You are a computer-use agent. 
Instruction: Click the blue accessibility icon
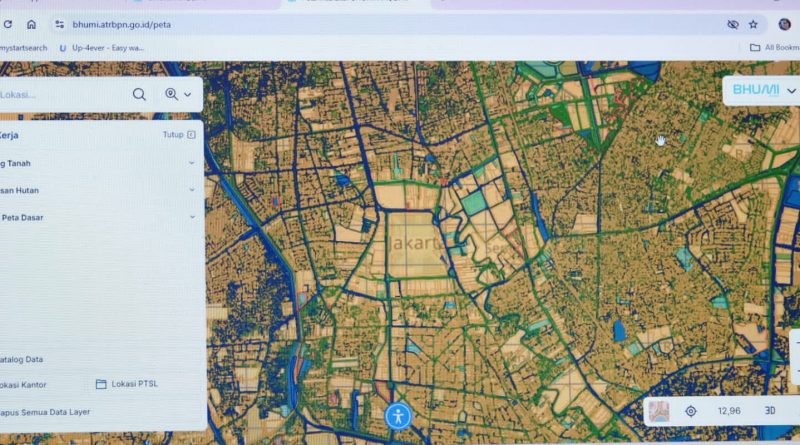coord(399,415)
